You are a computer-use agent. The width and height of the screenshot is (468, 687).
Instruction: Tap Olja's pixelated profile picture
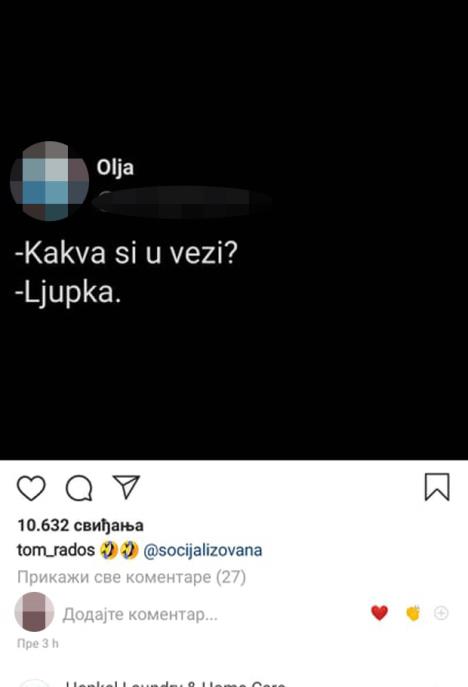pyautogui.click(x=49, y=181)
